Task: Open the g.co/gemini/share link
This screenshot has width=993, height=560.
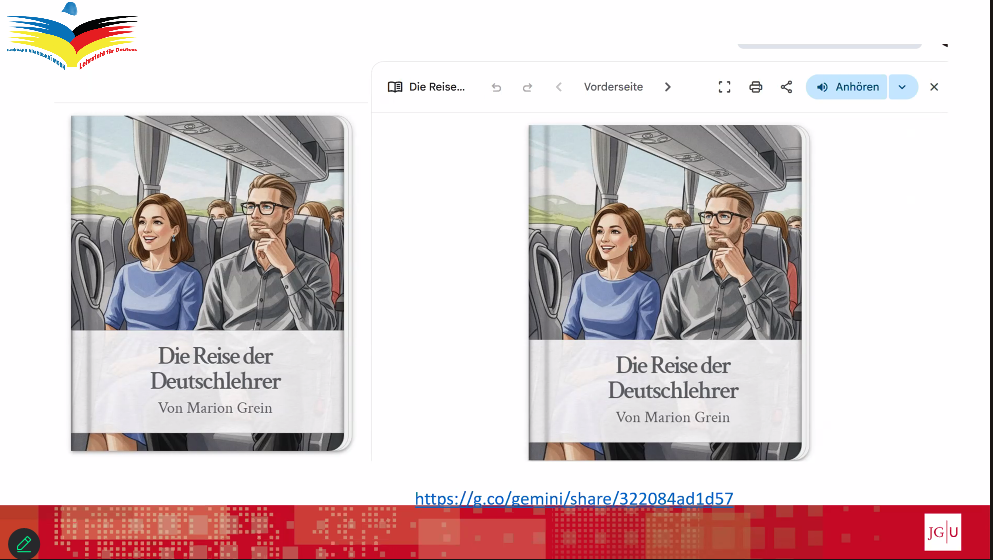Action: click(574, 498)
